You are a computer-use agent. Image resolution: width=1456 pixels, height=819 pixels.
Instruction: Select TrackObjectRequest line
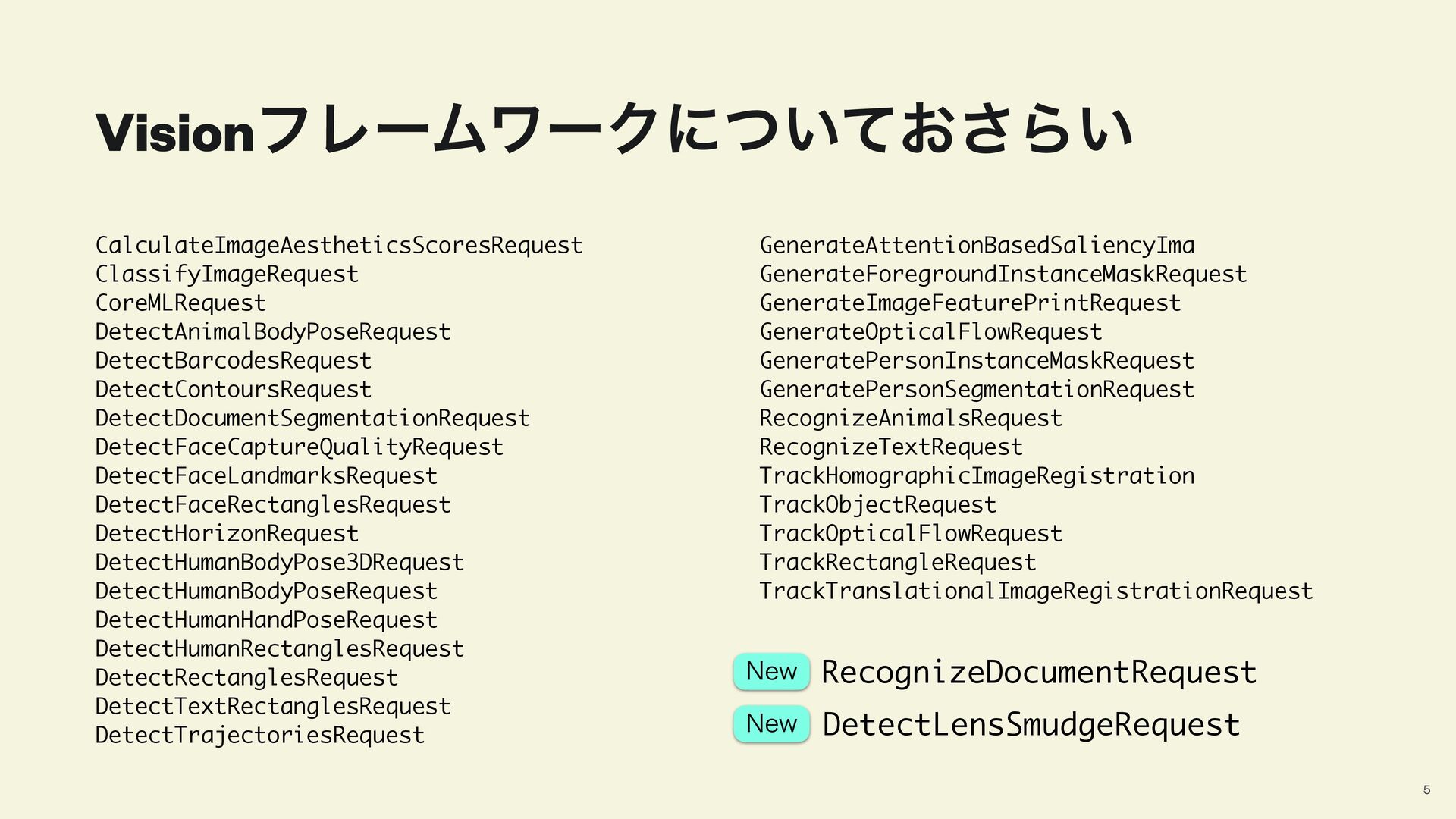pos(878,505)
